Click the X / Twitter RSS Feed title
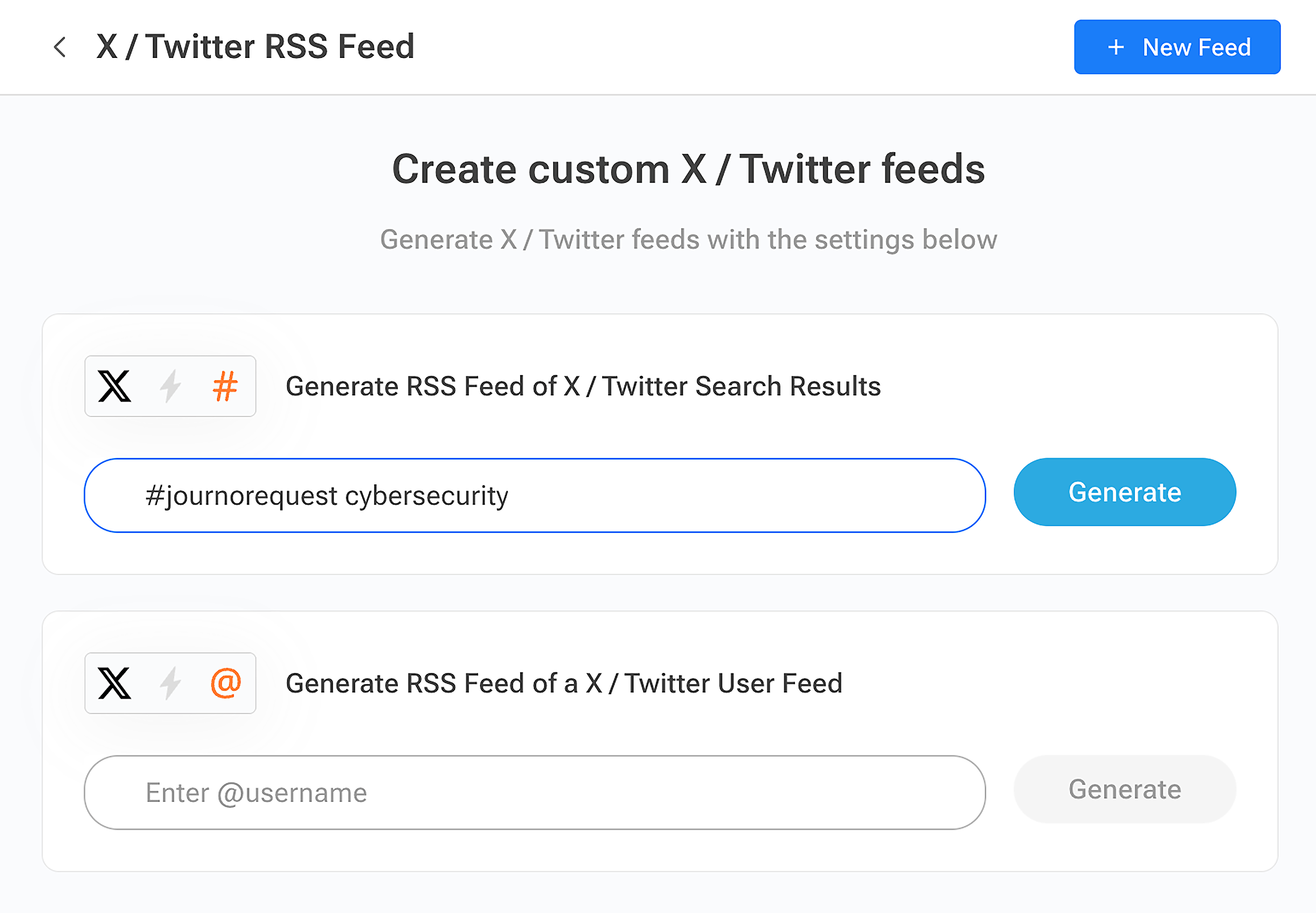Viewport: 1316px width, 913px height. [256, 46]
